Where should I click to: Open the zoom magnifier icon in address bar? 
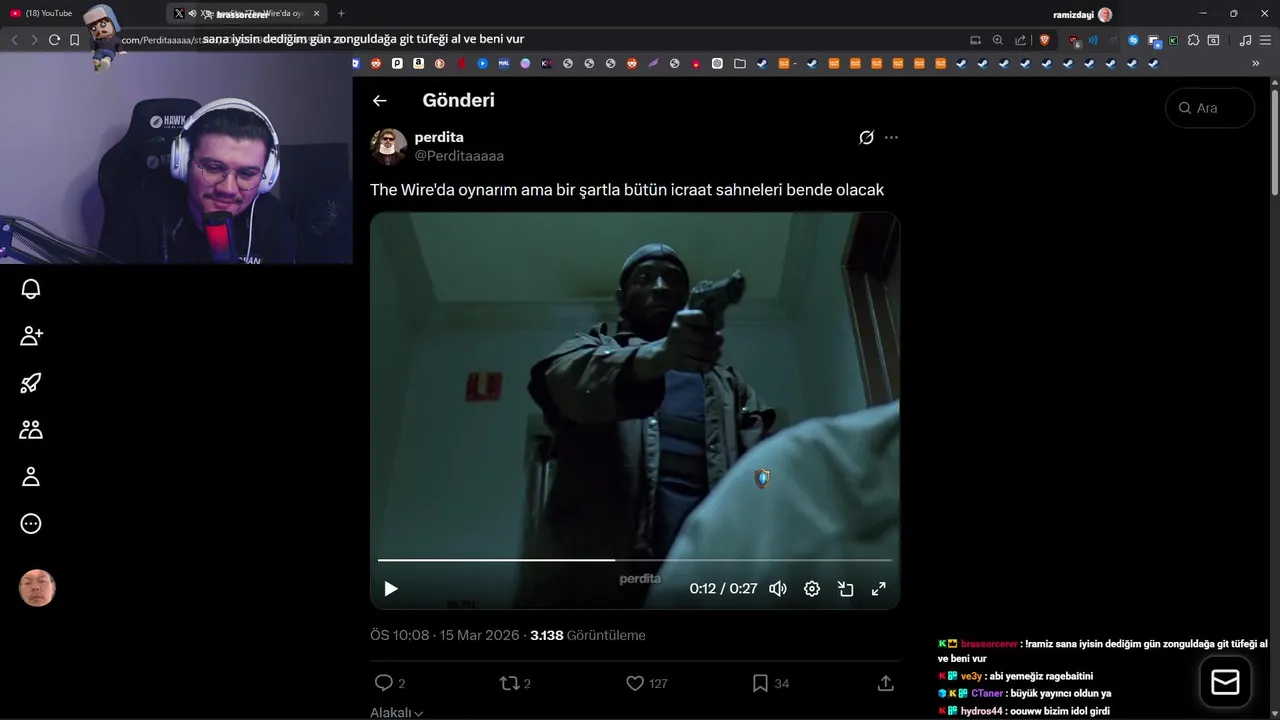997,40
